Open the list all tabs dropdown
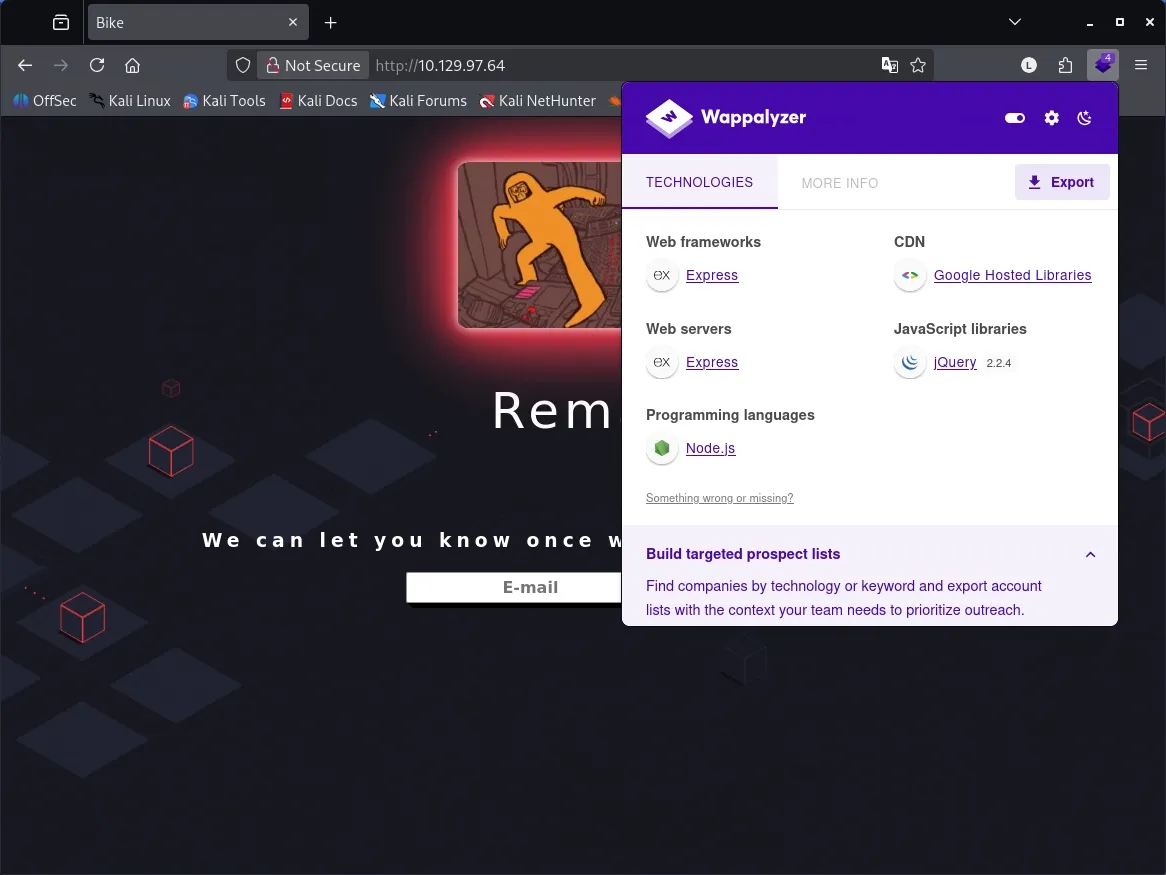The height and width of the screenshot is (875, 1166). click(x=1014, y=22)
